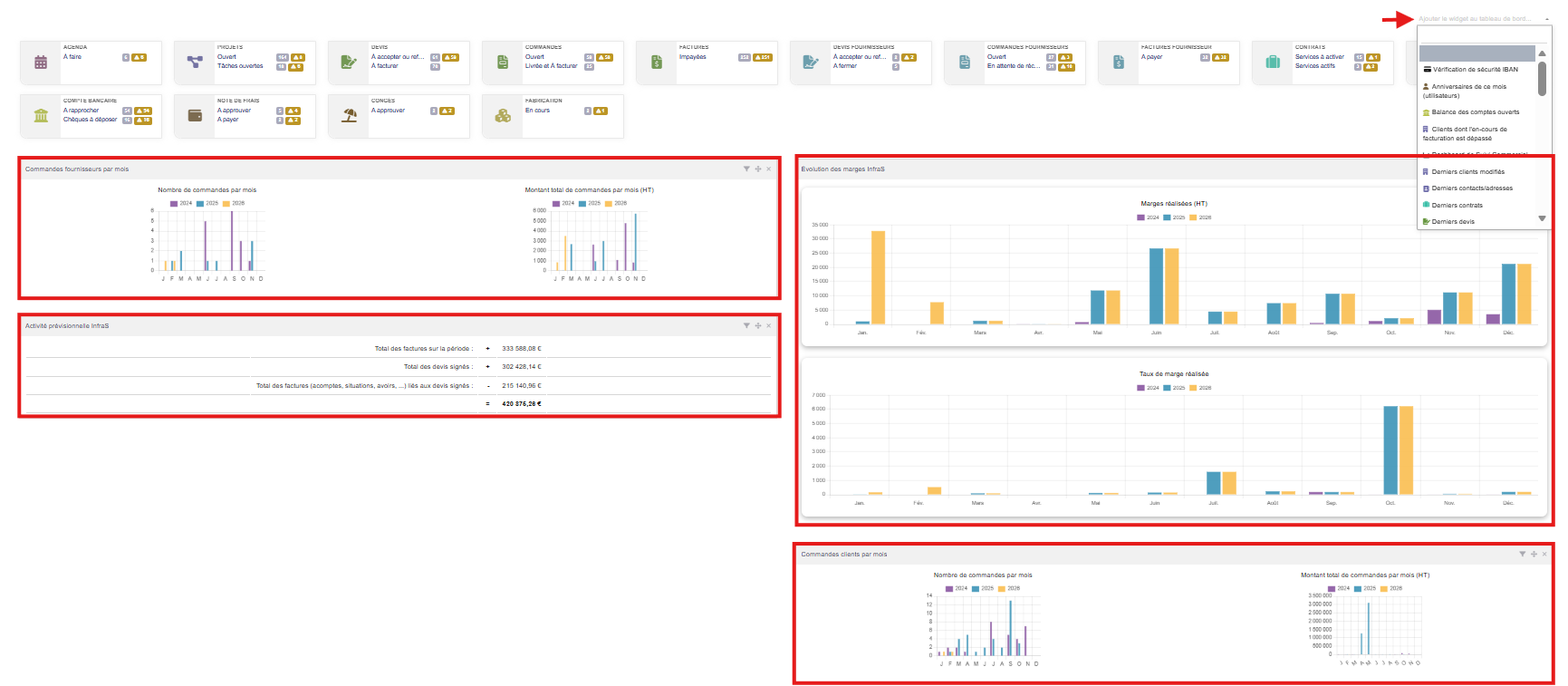This screenshot has height=686, width=1568.
Task: Click move icon on Commandes fournisseurs widget
Action: (758, 169)
